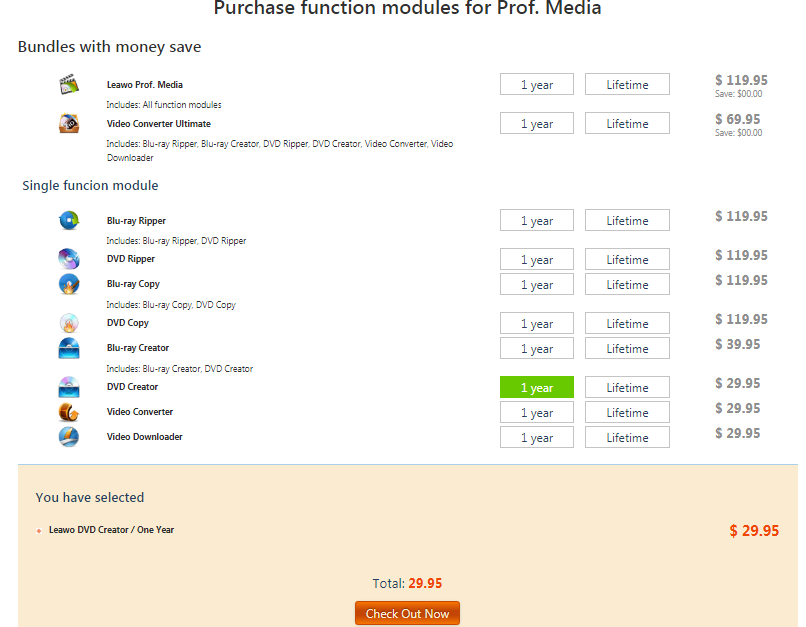This screenshot has width=806, height=627.
Task: Click the Blu-ray Copy product name
Action: [133, 284]
